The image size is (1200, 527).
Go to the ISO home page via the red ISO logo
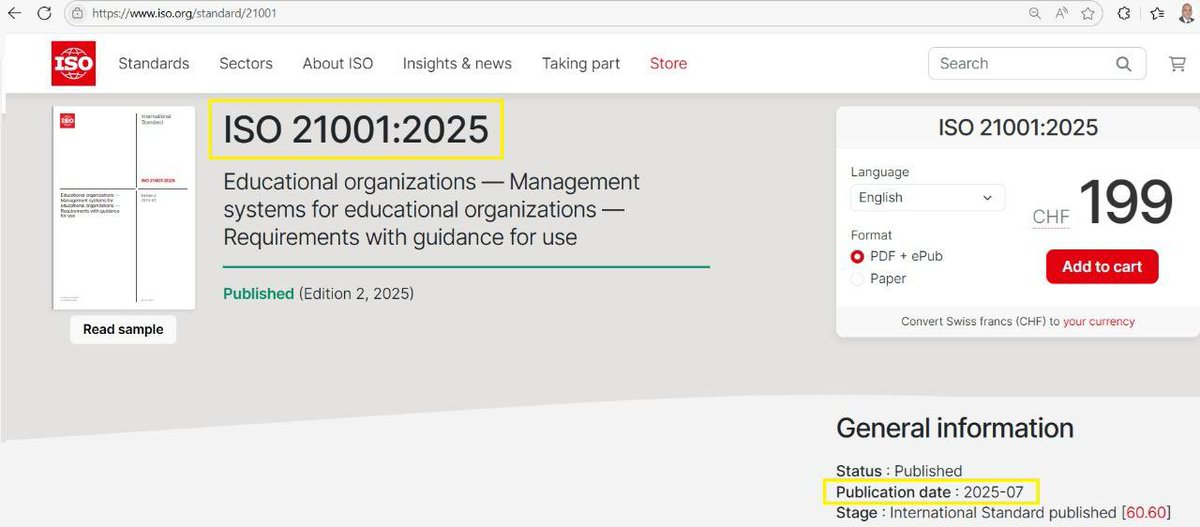click(x=74, y=64)
